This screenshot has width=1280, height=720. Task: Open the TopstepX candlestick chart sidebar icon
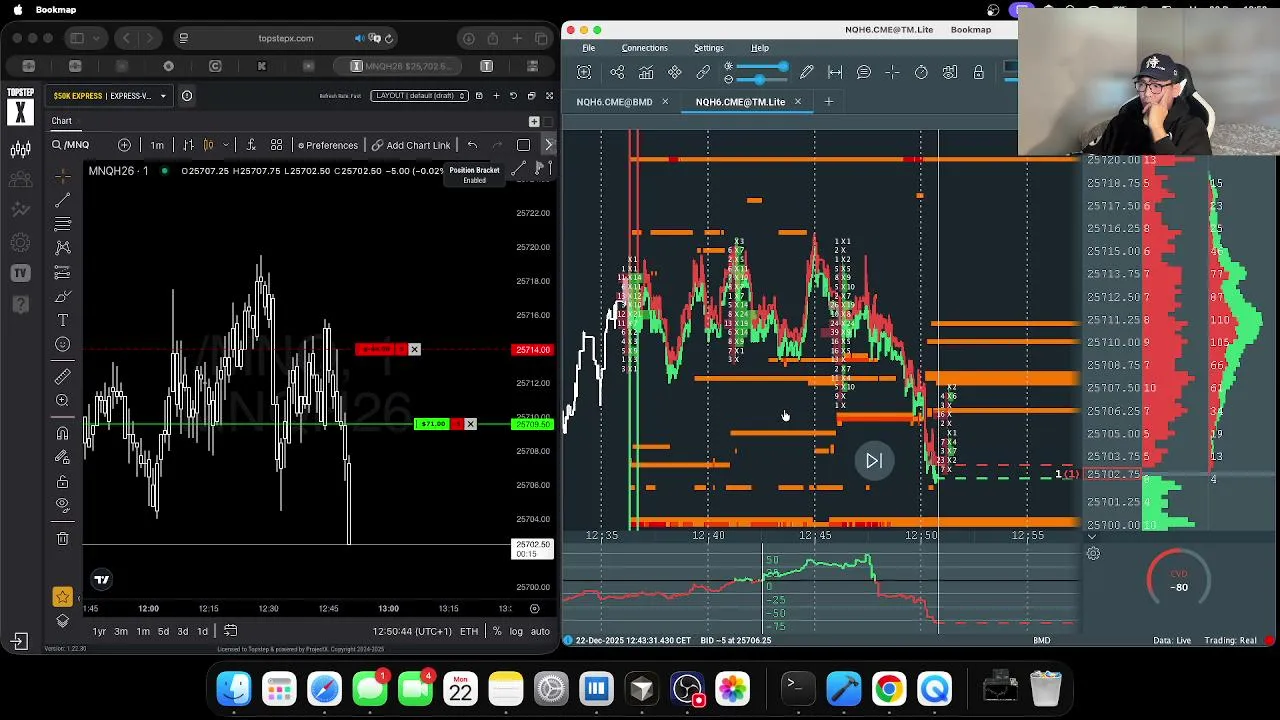20,150
